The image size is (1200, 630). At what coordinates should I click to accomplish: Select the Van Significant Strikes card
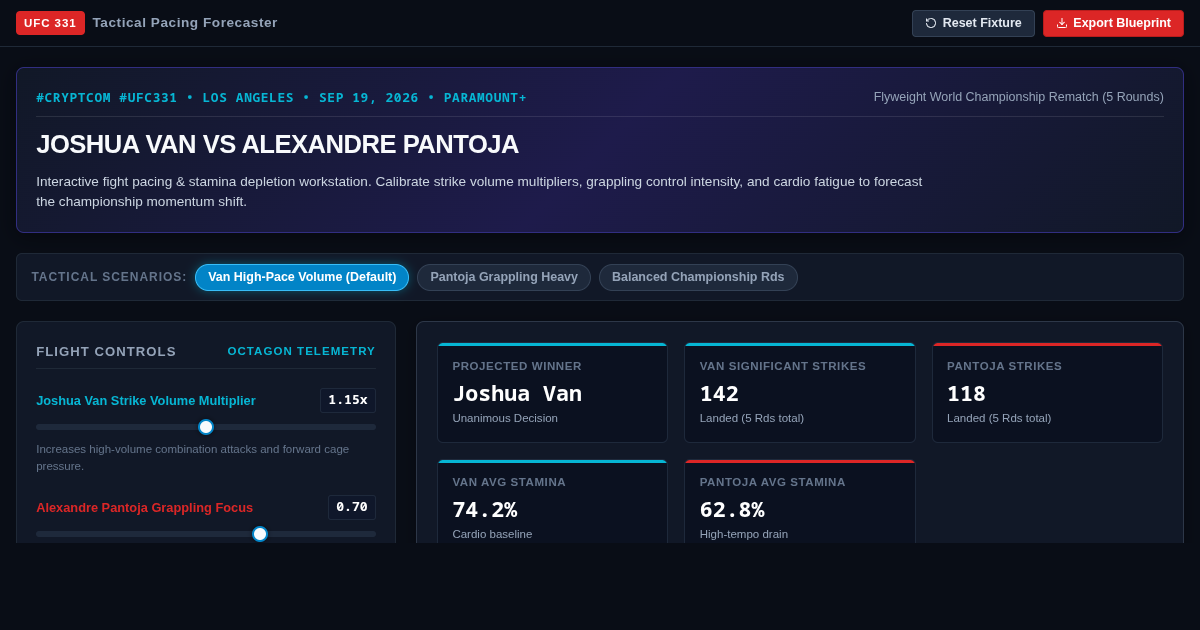point(800,393)
